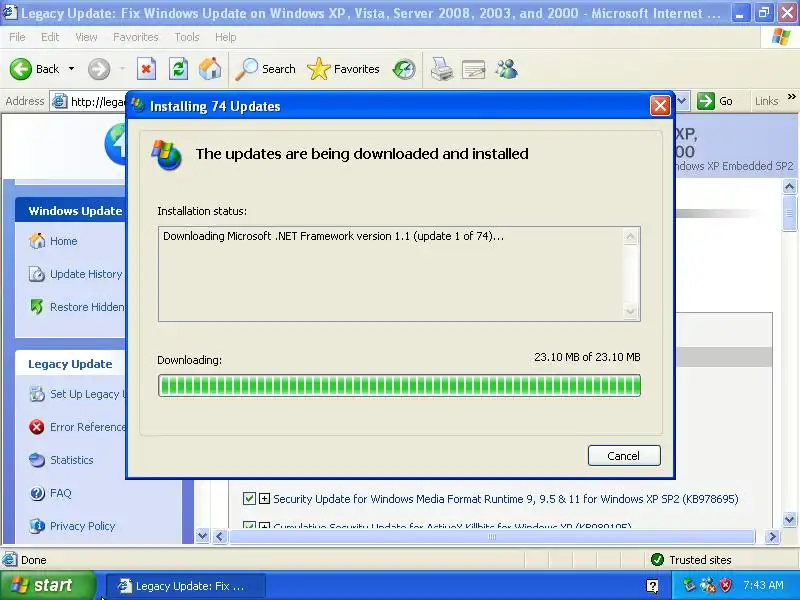
Task: Click the Edit page icon in toolbar
Action: click(x=473, y=69)
